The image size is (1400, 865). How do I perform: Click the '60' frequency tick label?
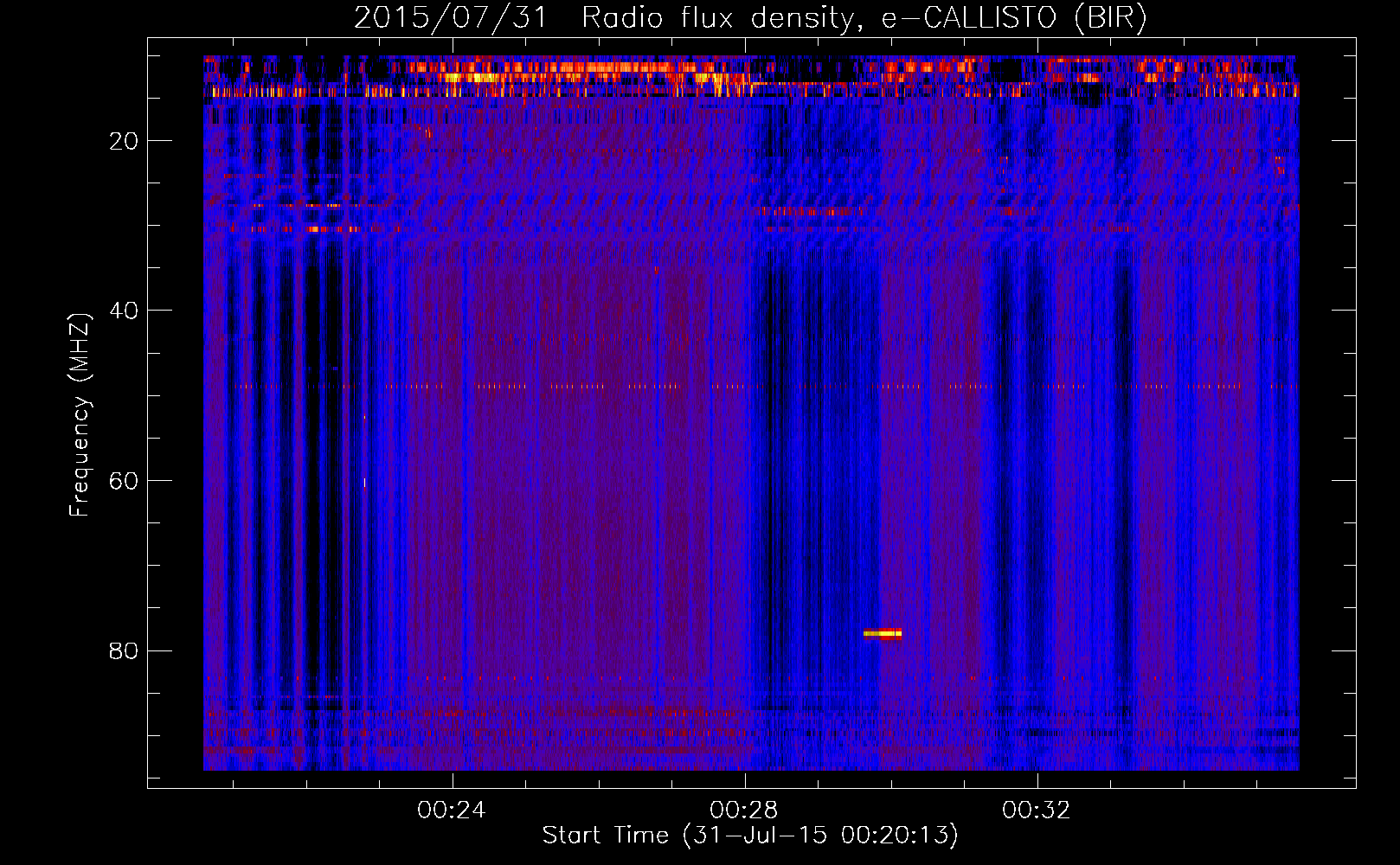point(125,481)
